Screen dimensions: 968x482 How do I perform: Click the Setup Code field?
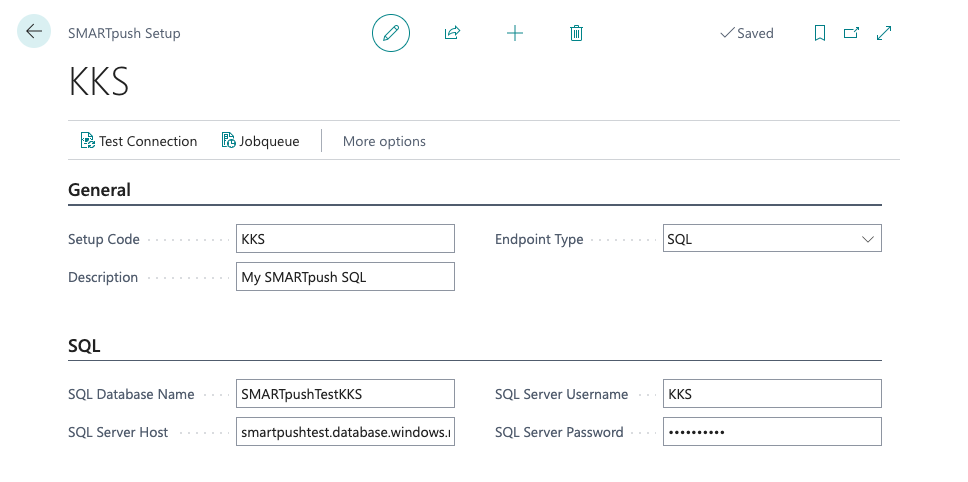[345, 239]
